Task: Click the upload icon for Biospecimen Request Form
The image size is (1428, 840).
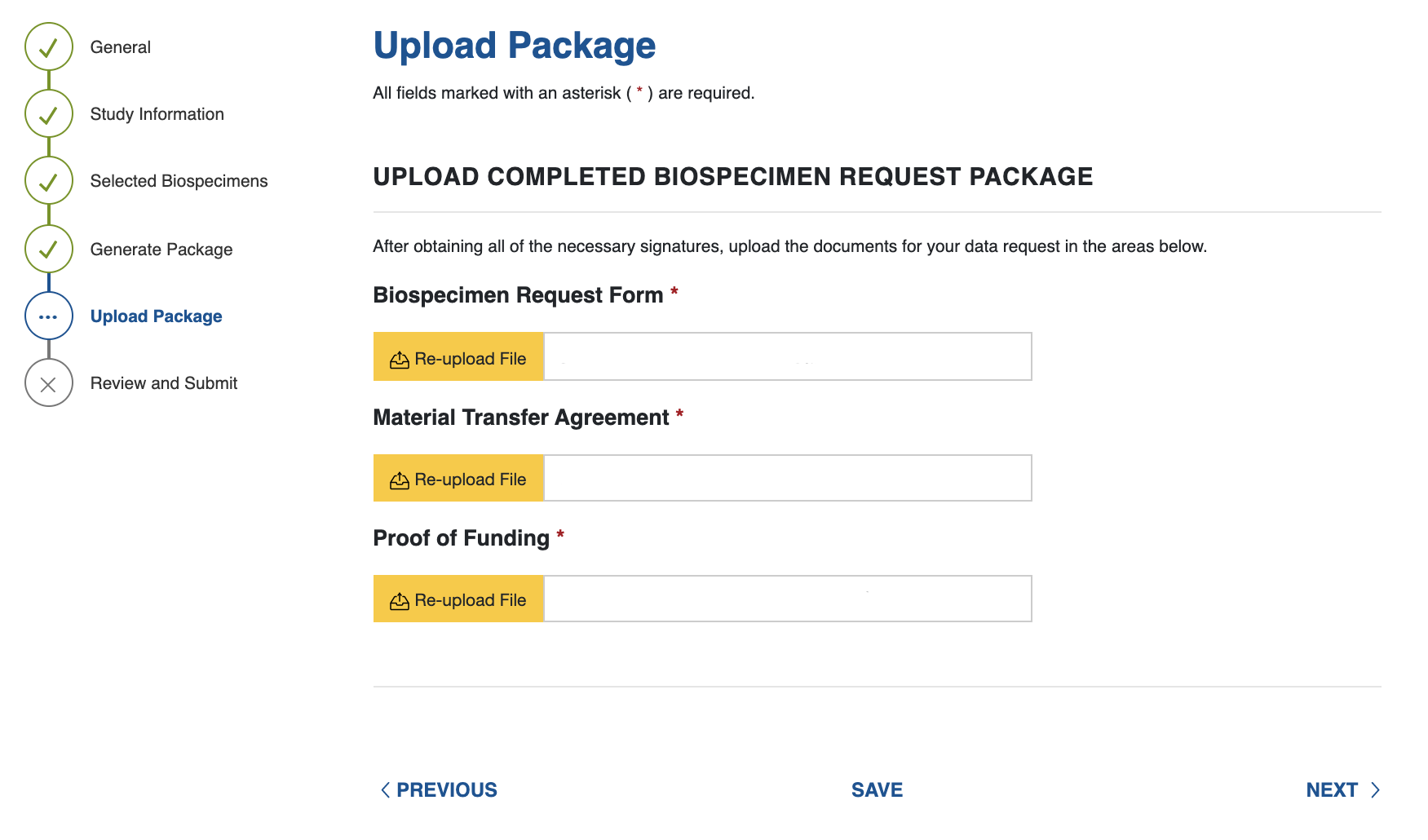Action: coord(400,360)
